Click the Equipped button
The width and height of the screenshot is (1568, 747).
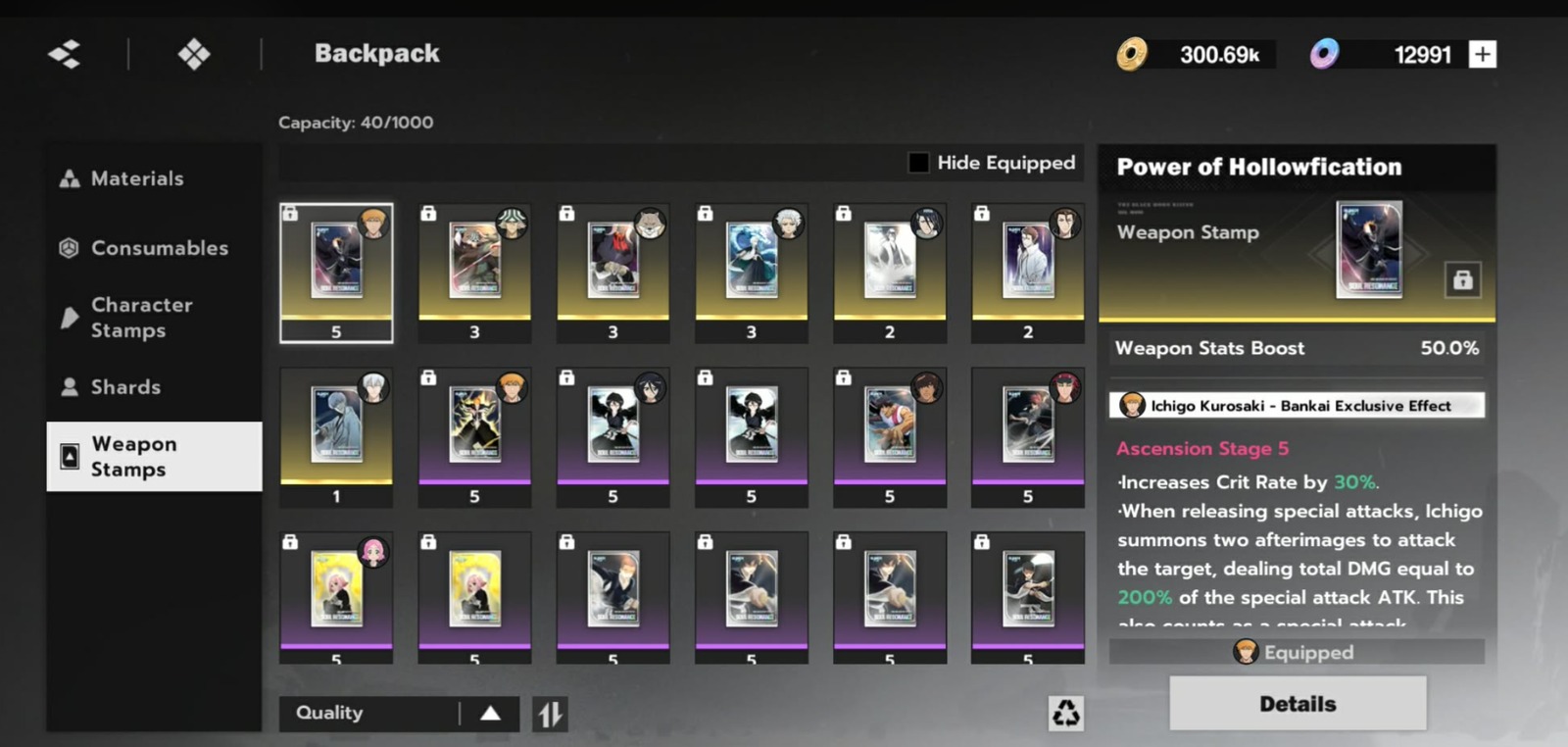point(1297,652)
